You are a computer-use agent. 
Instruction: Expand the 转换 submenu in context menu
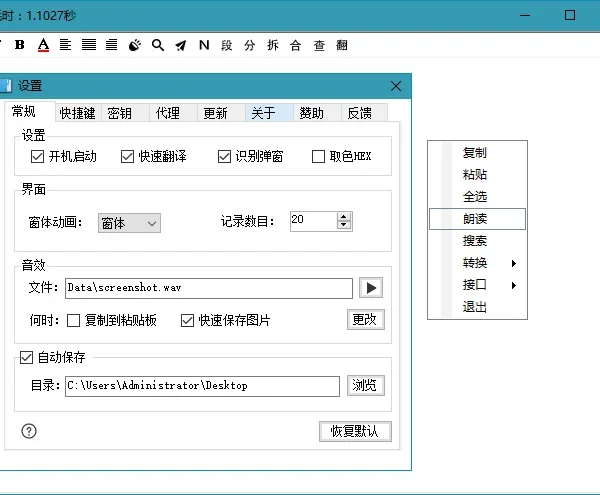[476, 263]
